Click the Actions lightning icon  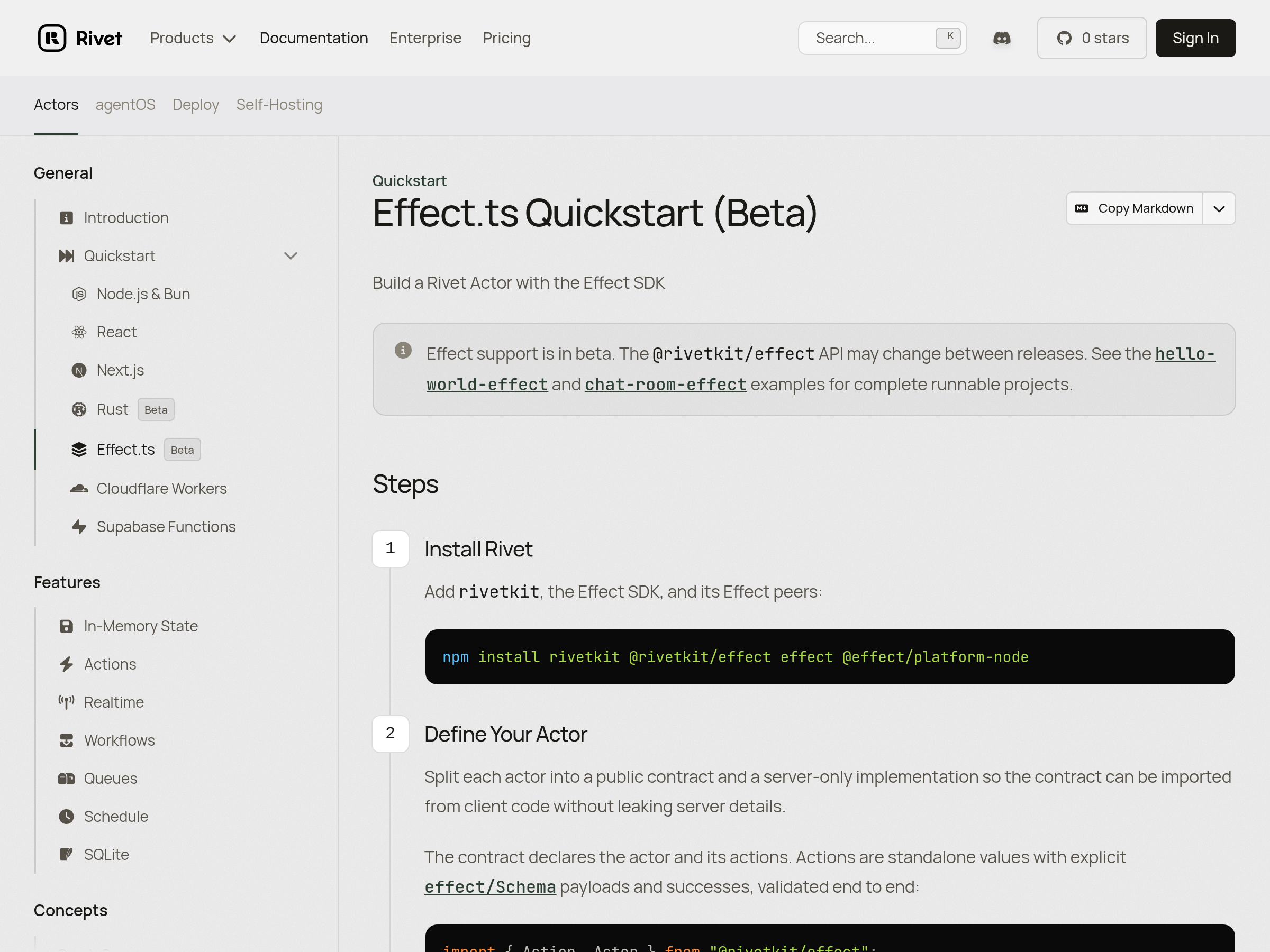point(67,664)
